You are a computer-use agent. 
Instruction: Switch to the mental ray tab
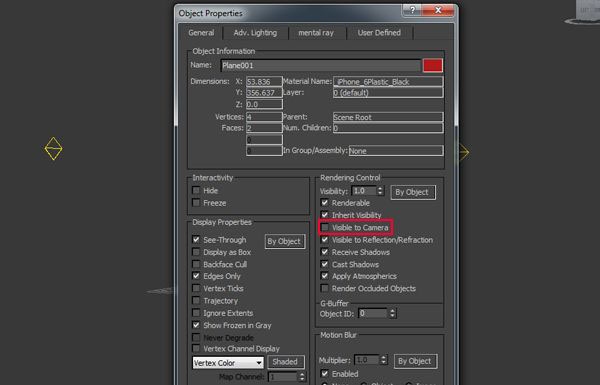click(x=316, y=33)
